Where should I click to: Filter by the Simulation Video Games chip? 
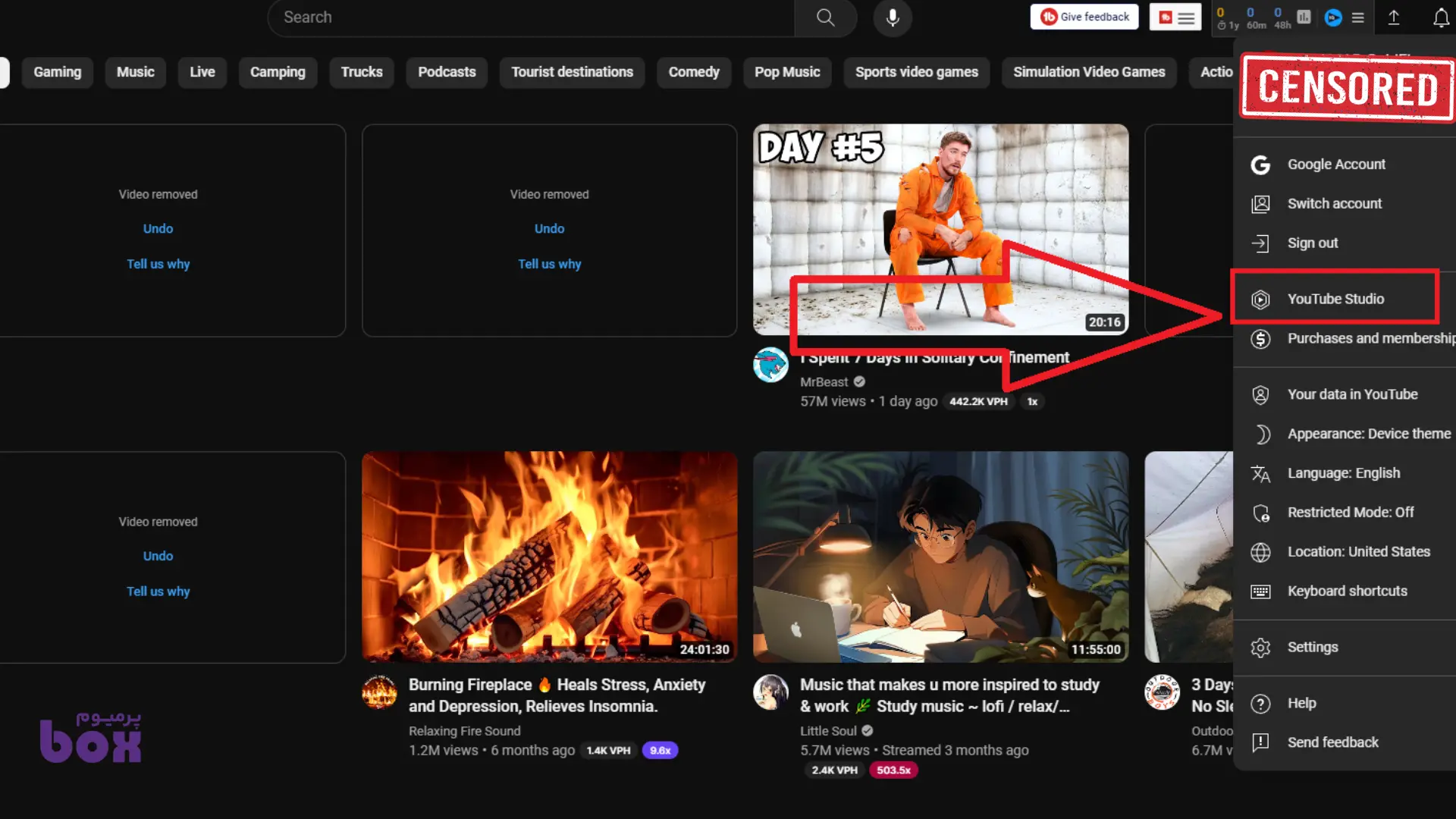pos(1089,72)
